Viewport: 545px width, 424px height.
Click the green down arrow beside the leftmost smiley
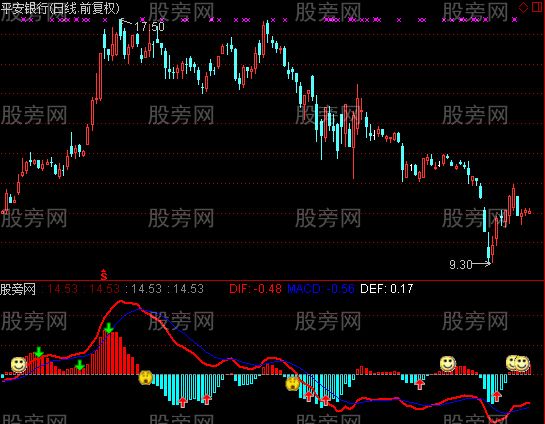39,352
